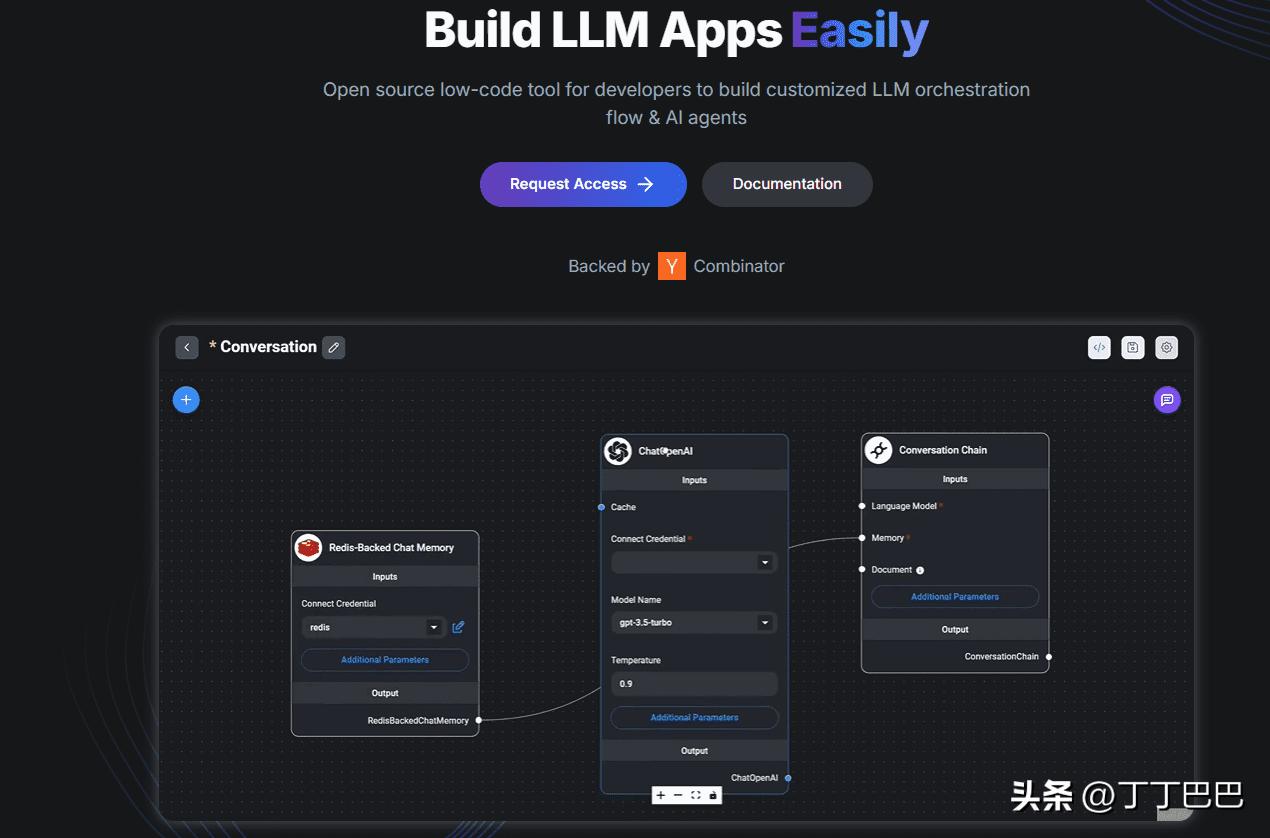1270x838 pixels.
Task: Open the API code embed icon
Action: click(x=1099, y=347)
